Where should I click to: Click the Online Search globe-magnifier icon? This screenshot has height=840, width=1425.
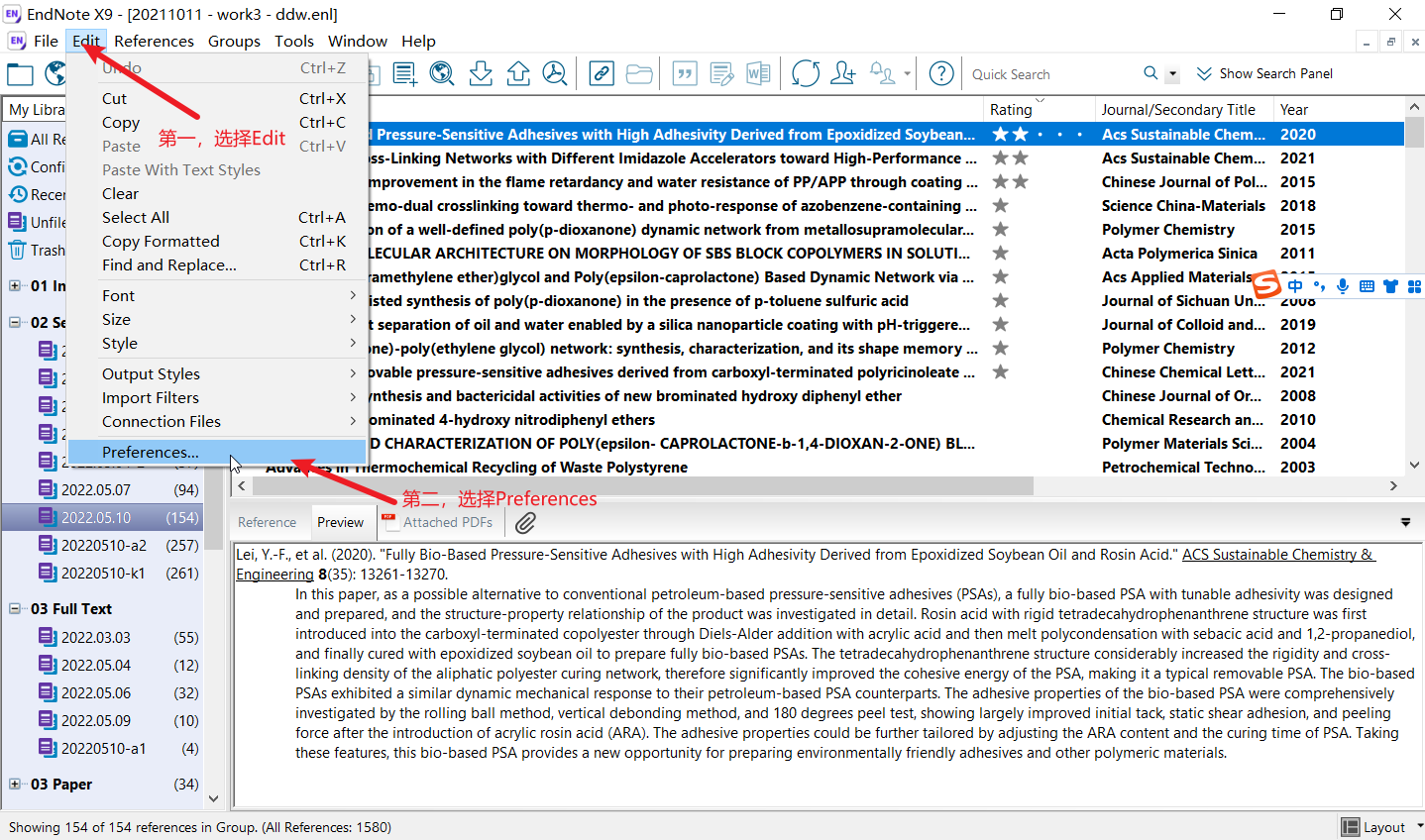[442, 74]
